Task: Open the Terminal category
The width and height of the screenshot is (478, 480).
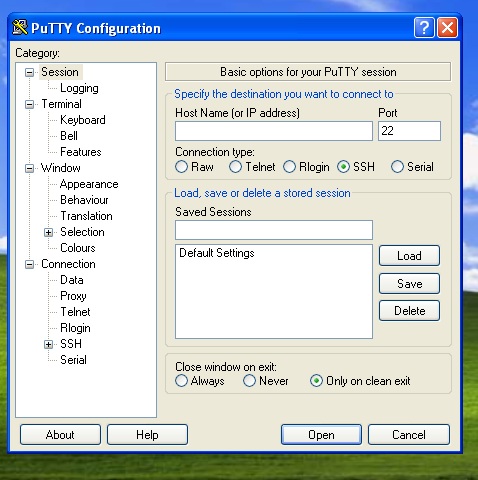Action: pos(61,104)
